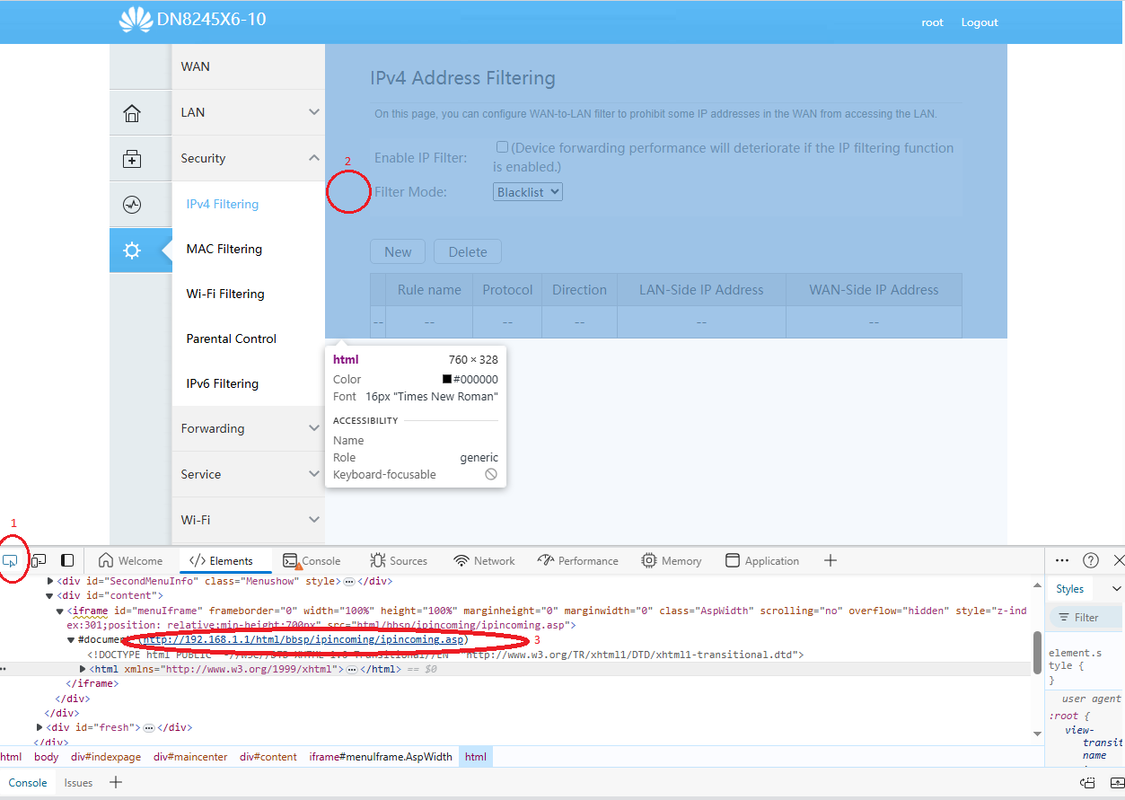Click the Elements panel vertical scrollbar
Screen dimensions: 1125x800
click(x=1037, y=653)
